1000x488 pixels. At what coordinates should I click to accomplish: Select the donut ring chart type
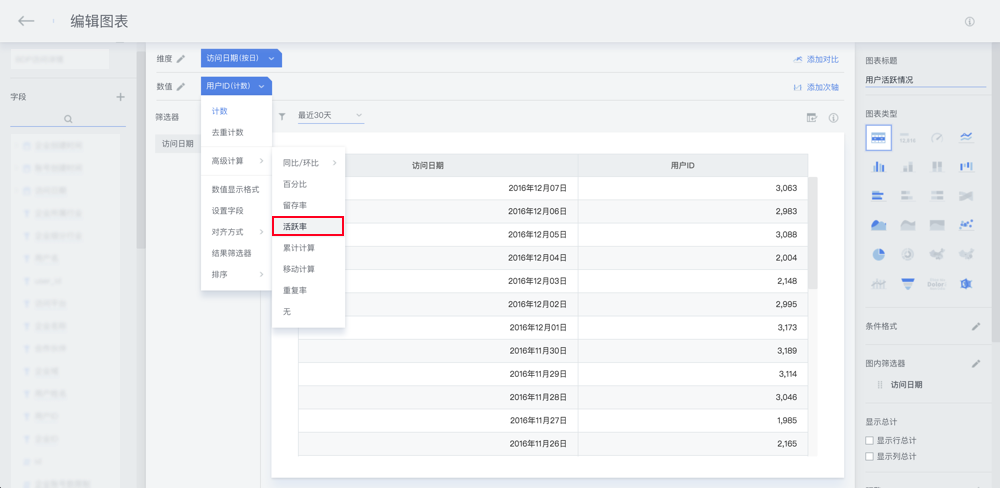point(907,254)
